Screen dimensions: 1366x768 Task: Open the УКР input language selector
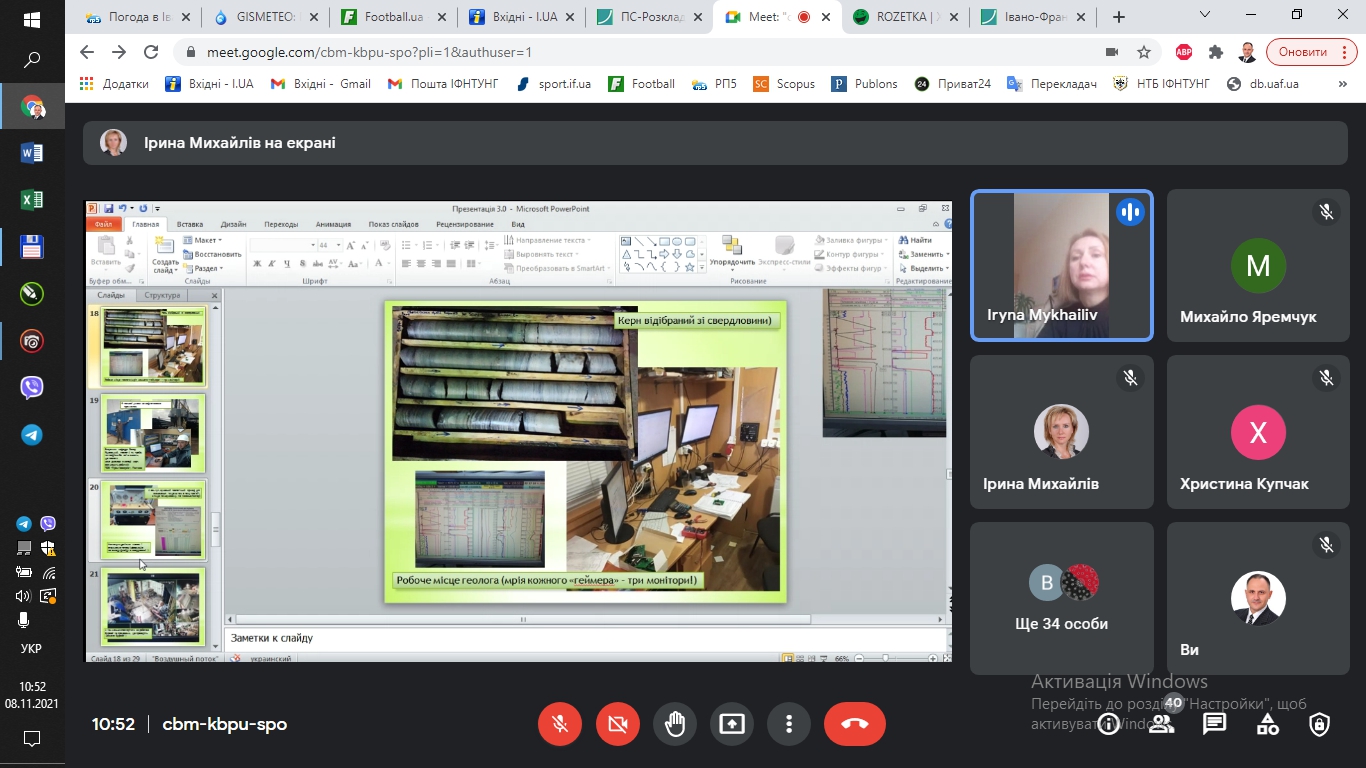(31, 648)
